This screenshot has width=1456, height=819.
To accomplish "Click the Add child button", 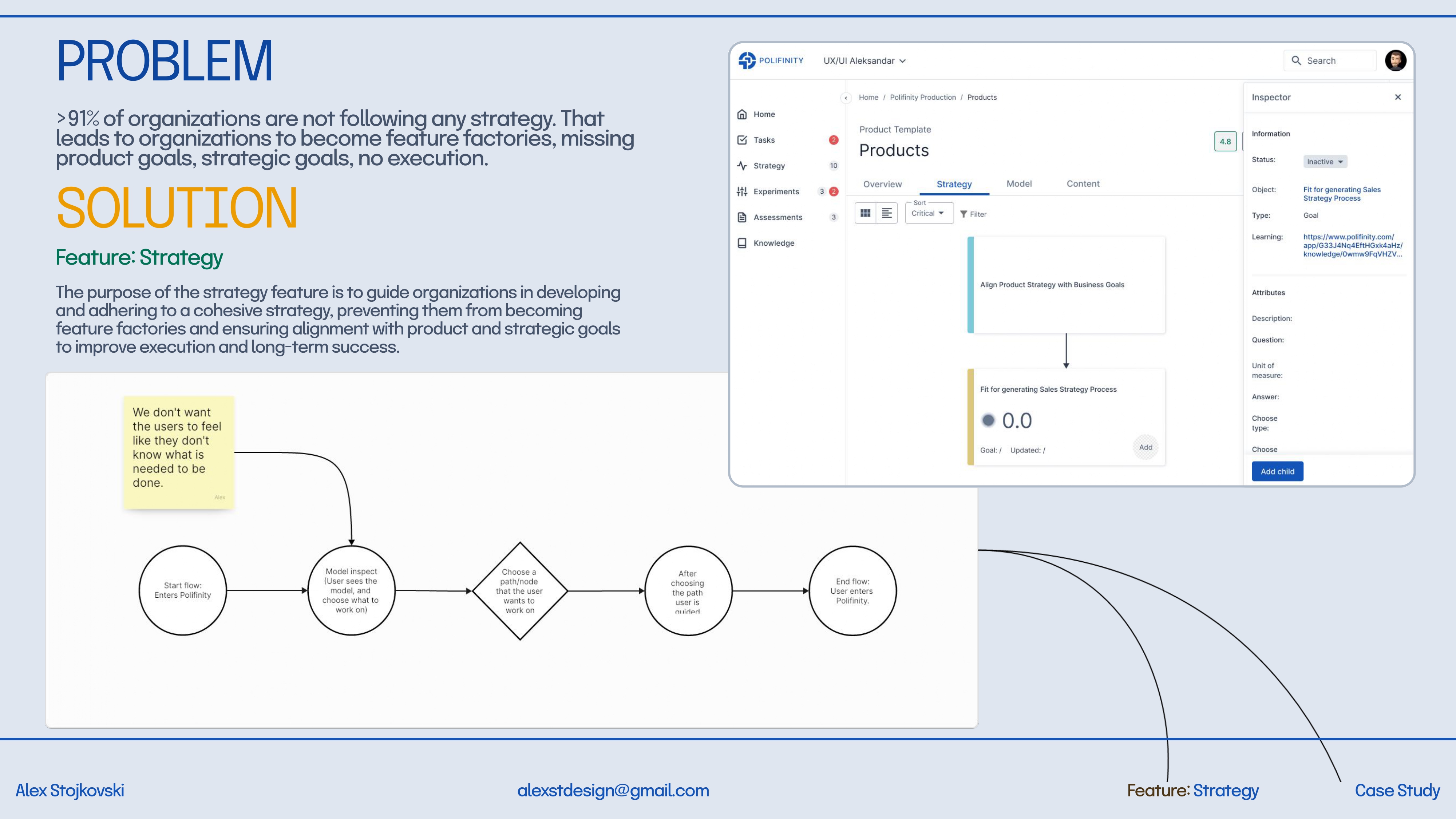I will [x=1277, y=471].
